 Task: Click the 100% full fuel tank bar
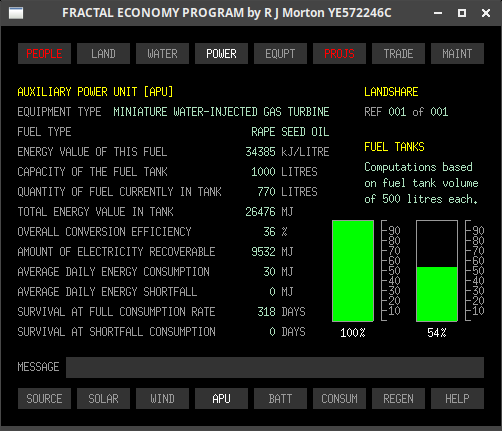(x=353, y=271)
